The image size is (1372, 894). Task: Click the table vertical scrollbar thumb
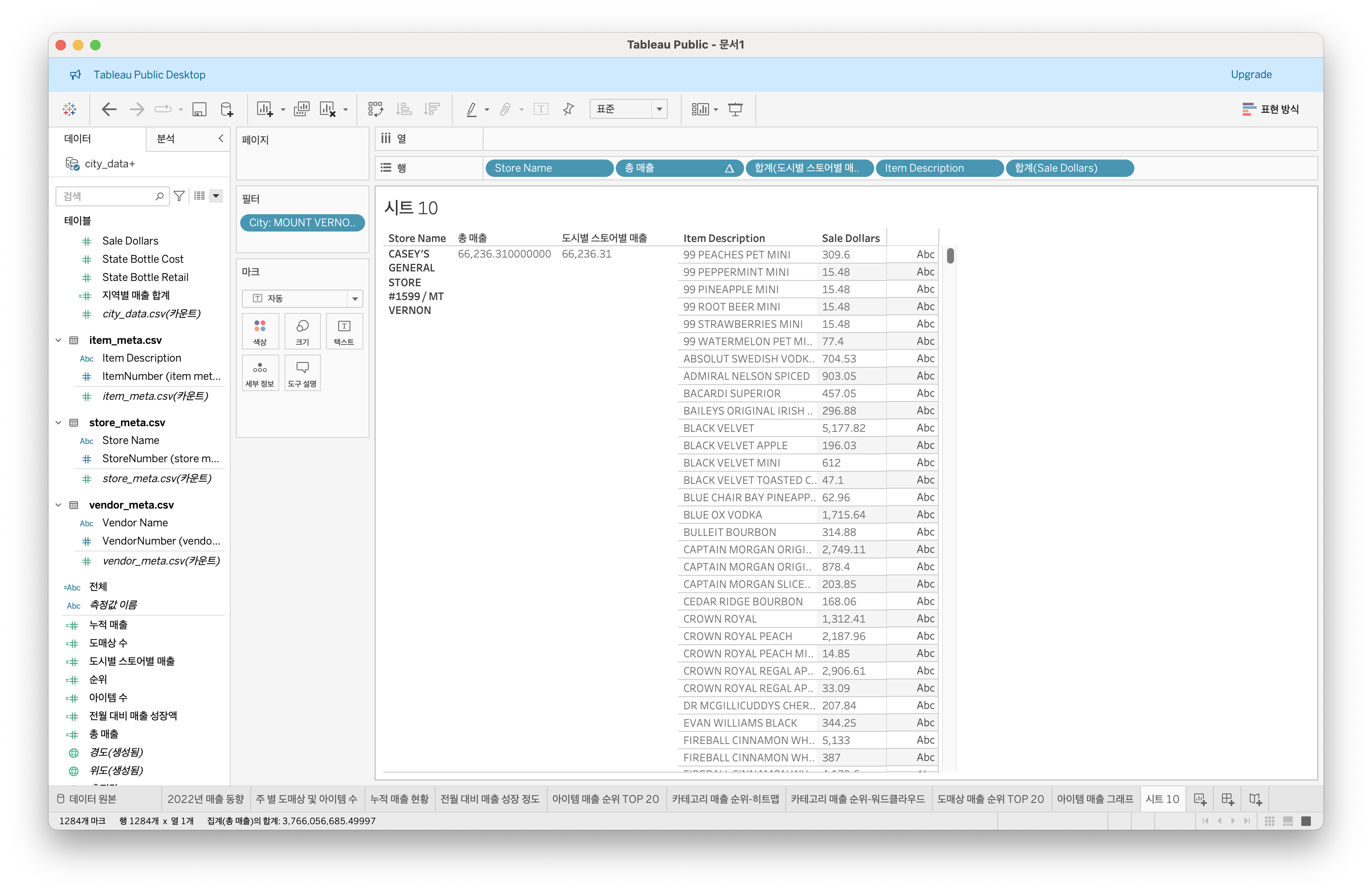[x=950, y=255]
